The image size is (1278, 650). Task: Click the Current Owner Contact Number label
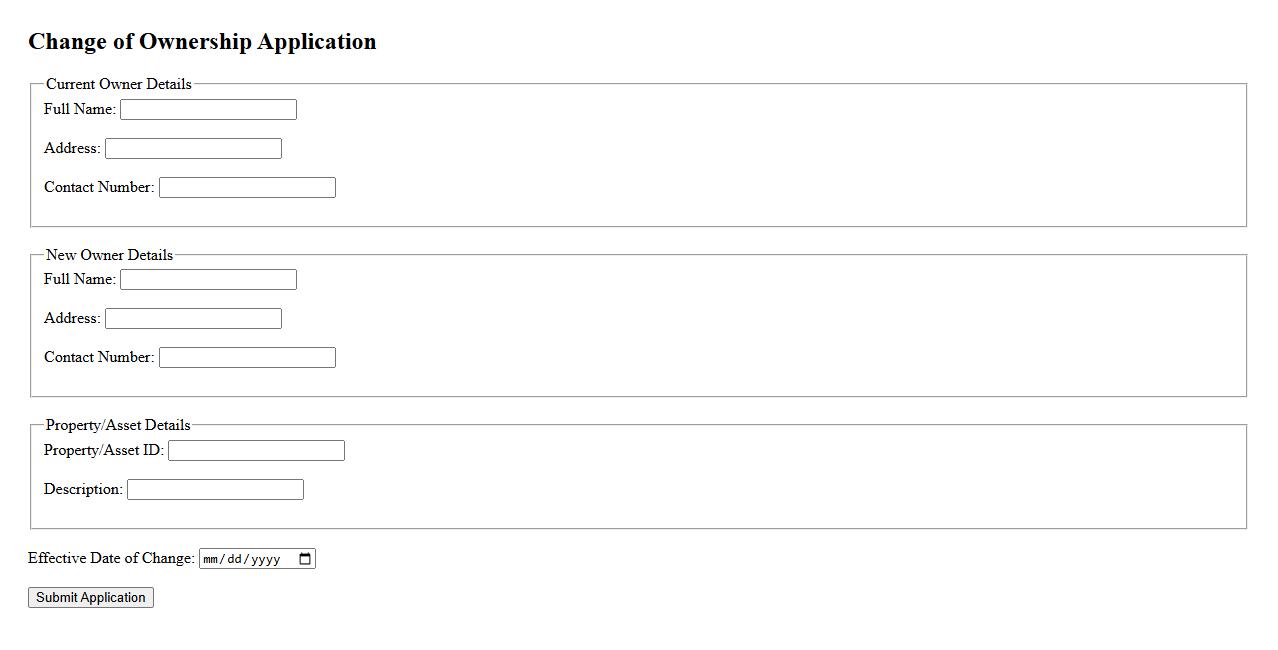pyautogui.click(x=99, y=187)
